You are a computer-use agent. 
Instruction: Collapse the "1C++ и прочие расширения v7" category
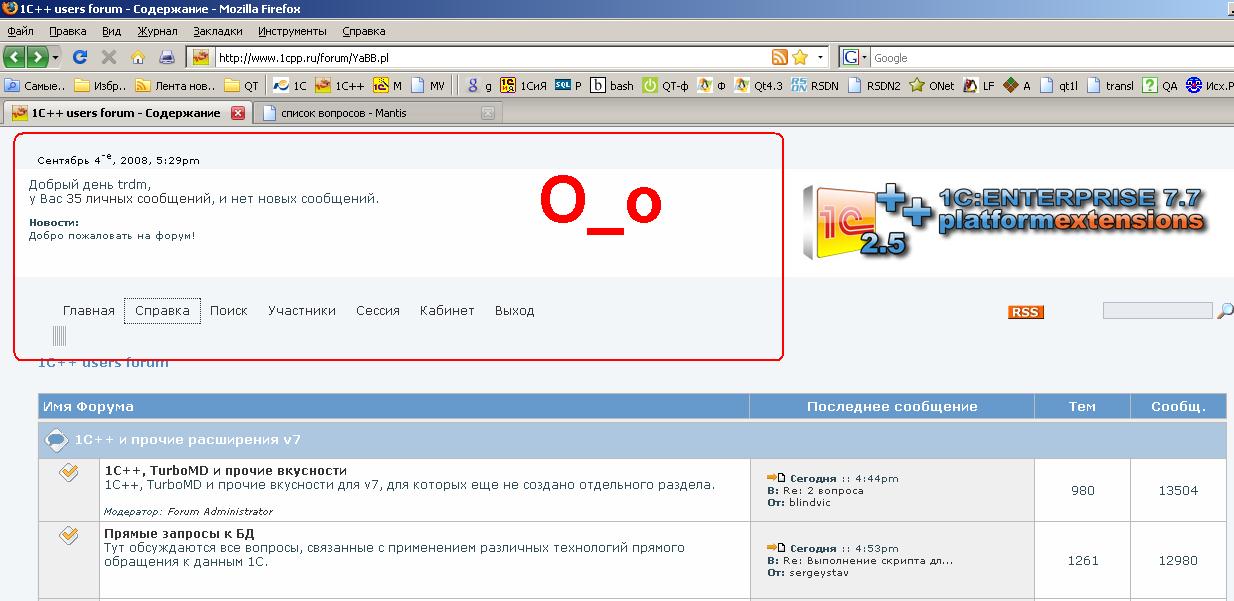(x=58, y=440)
